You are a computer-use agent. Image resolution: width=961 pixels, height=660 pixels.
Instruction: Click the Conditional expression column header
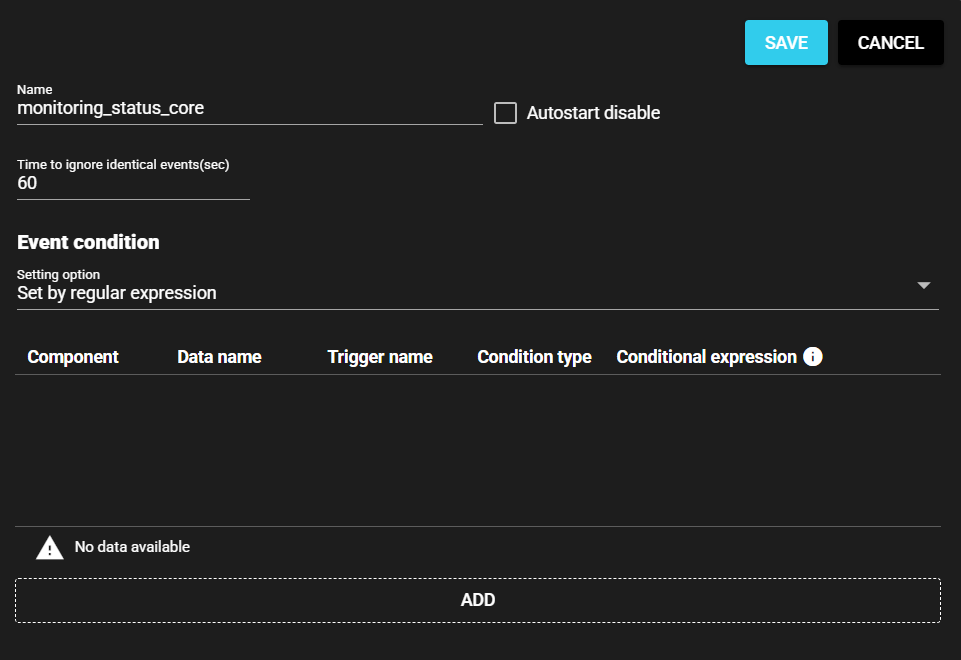tap(706, 357)
